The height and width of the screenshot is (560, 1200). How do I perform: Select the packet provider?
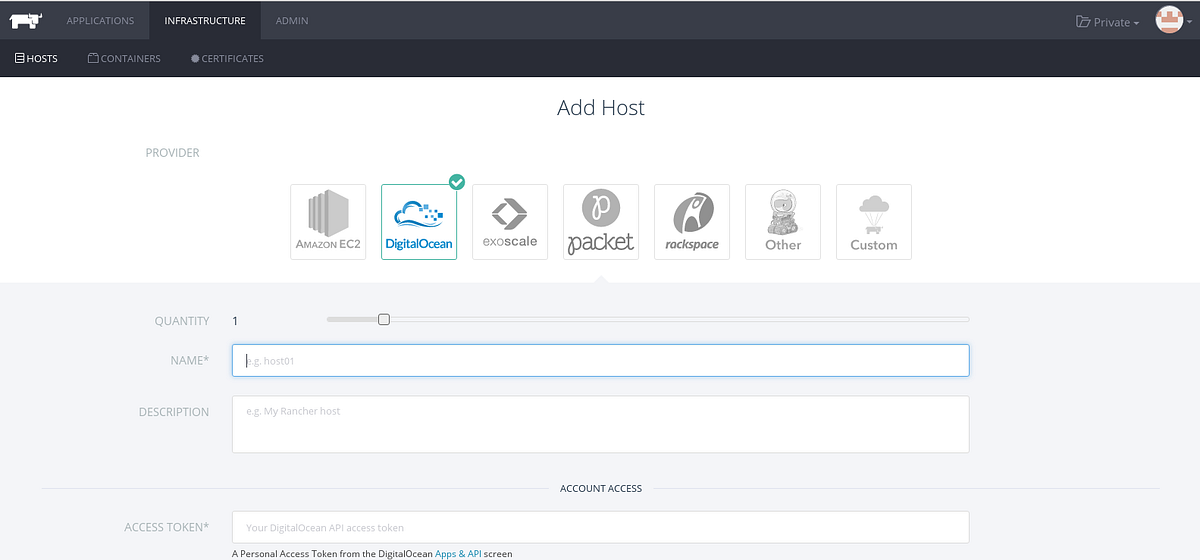click(x=601, y=222)
